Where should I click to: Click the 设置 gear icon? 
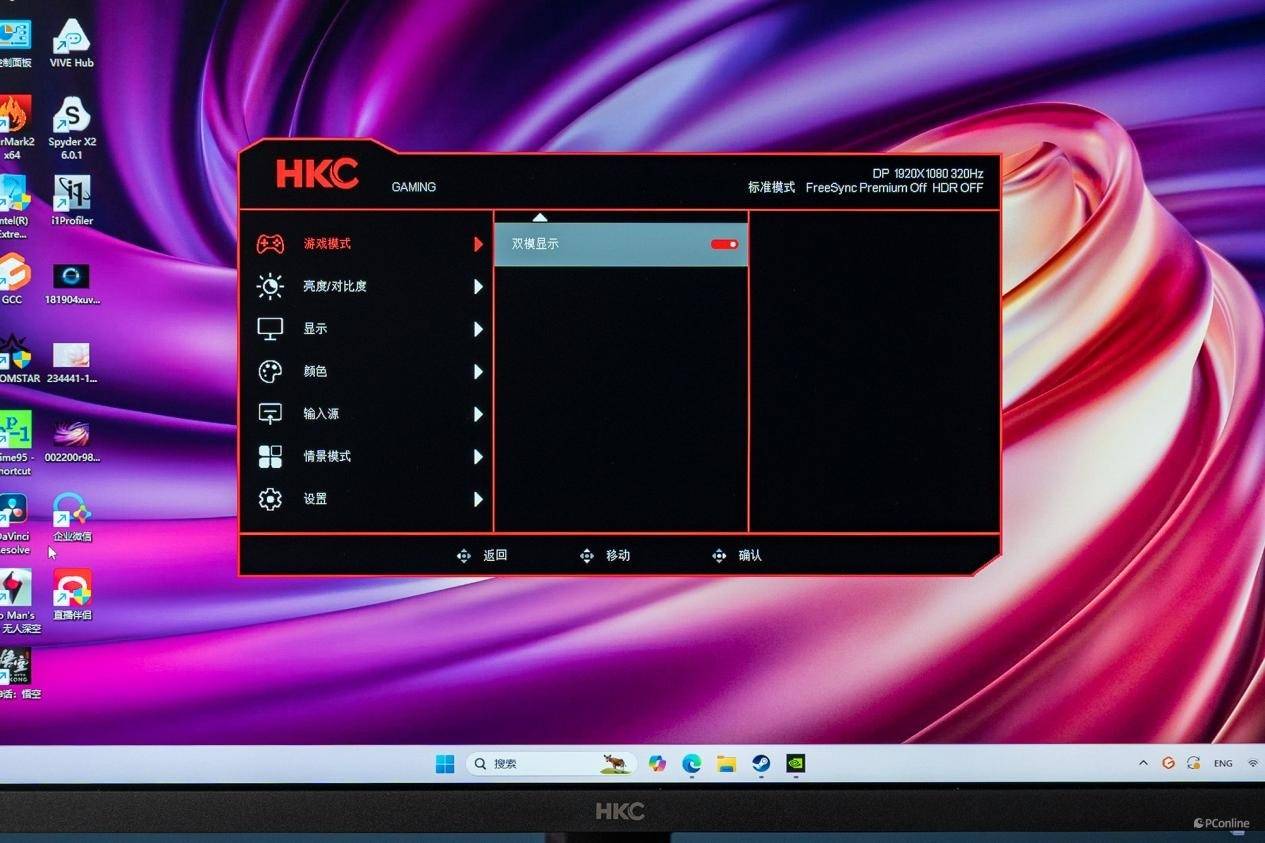coord(270,499)
